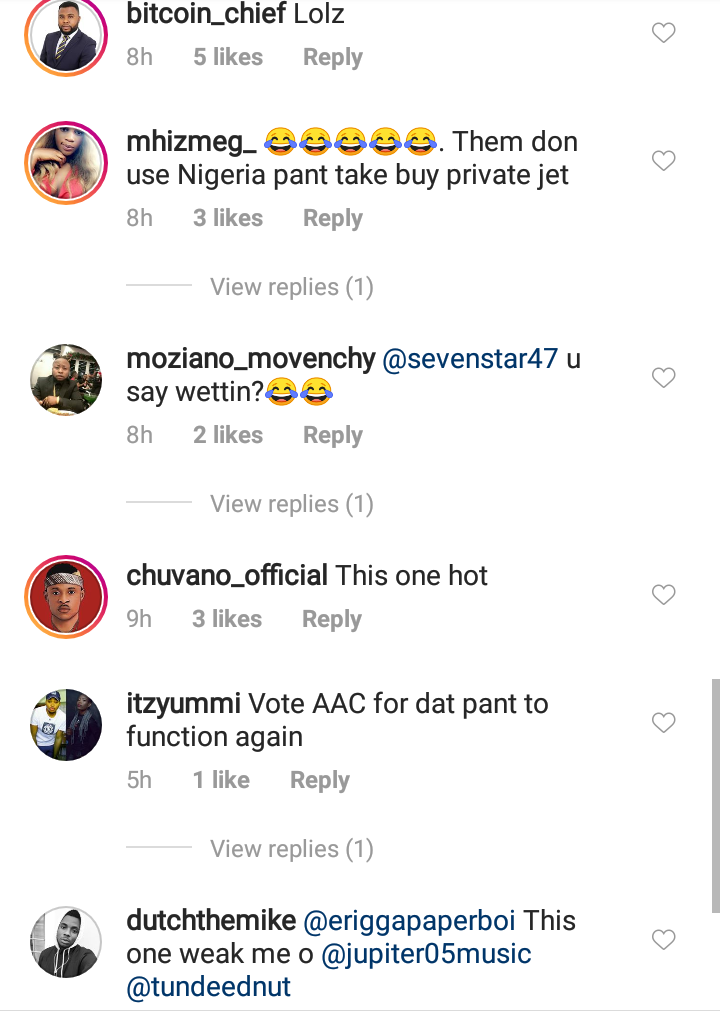Open the @jupiter05music mention
The height and width of the screenshot is (1025, 720).
[x=426, y=954]
